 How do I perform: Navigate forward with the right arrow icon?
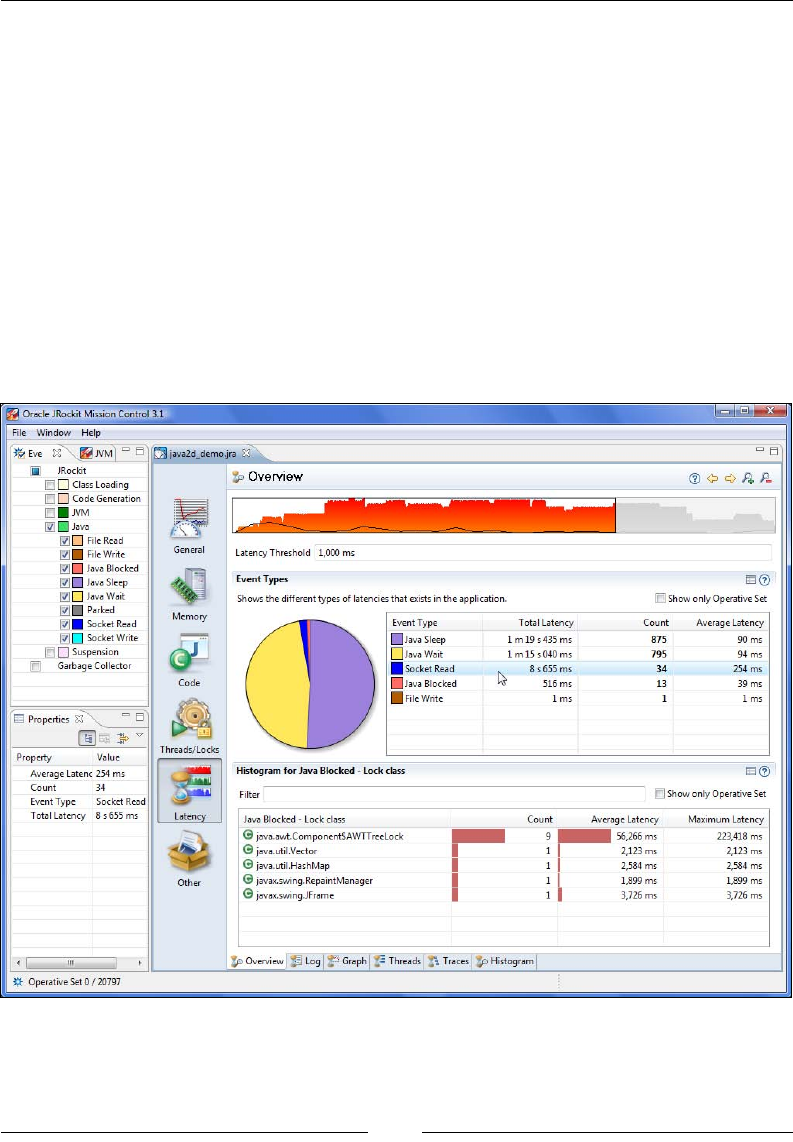(x=730, y=479)
